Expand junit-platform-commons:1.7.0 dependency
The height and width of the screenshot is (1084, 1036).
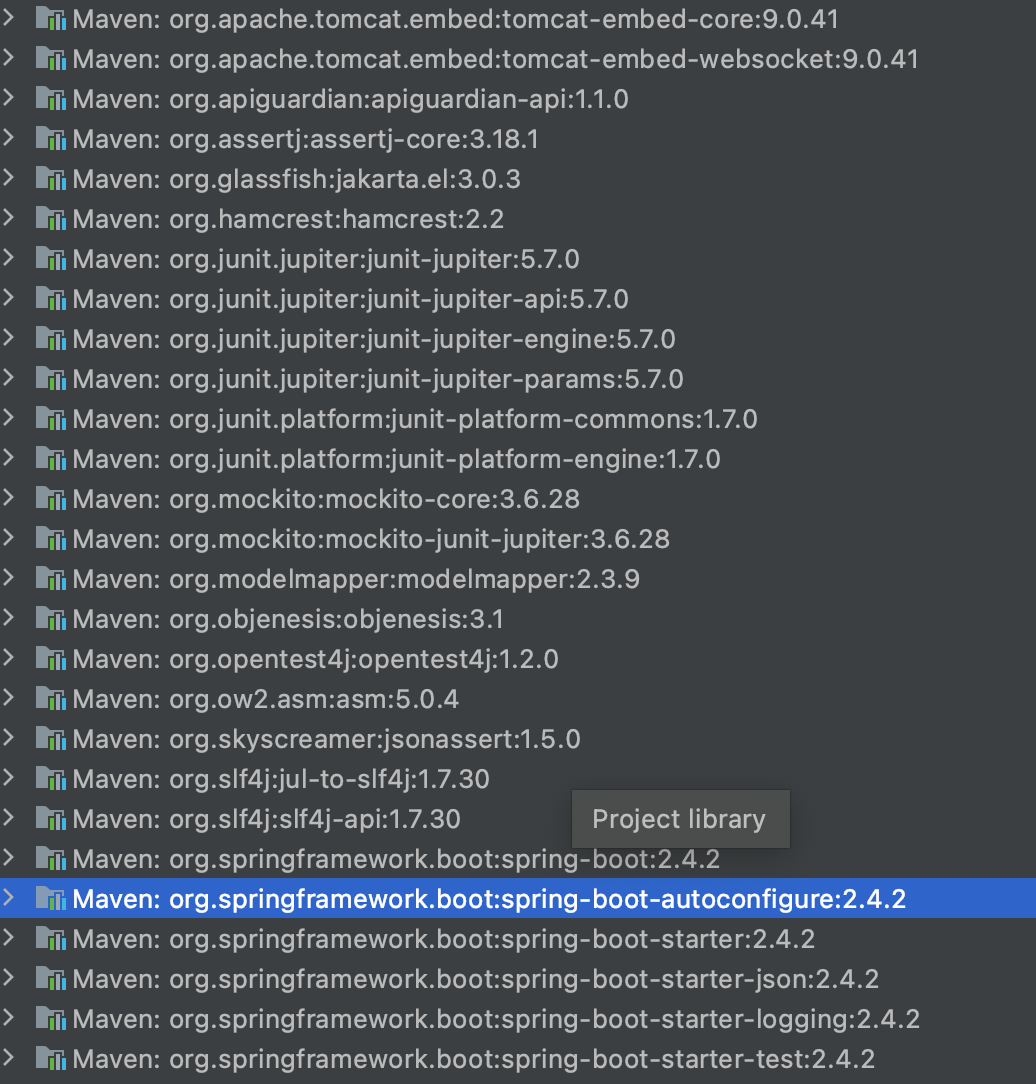tap(9, 419)
